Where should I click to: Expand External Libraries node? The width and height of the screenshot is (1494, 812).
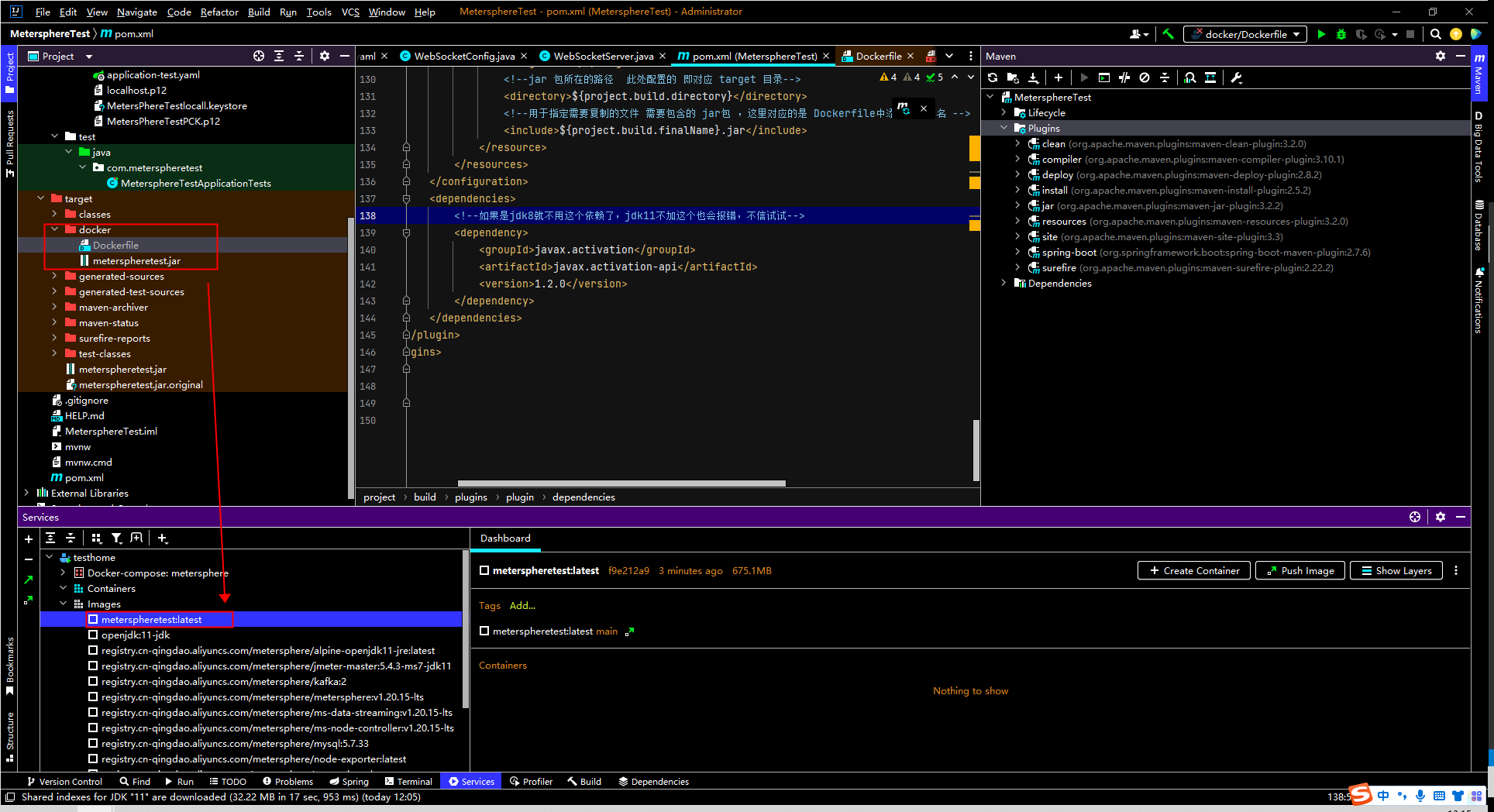26,493
